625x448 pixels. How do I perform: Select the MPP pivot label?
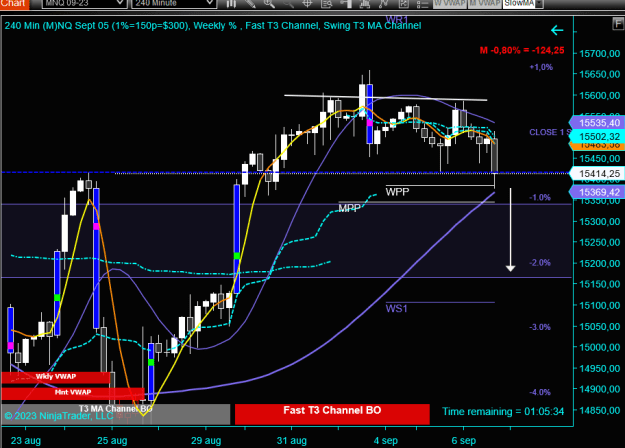(x=350, y=208)
